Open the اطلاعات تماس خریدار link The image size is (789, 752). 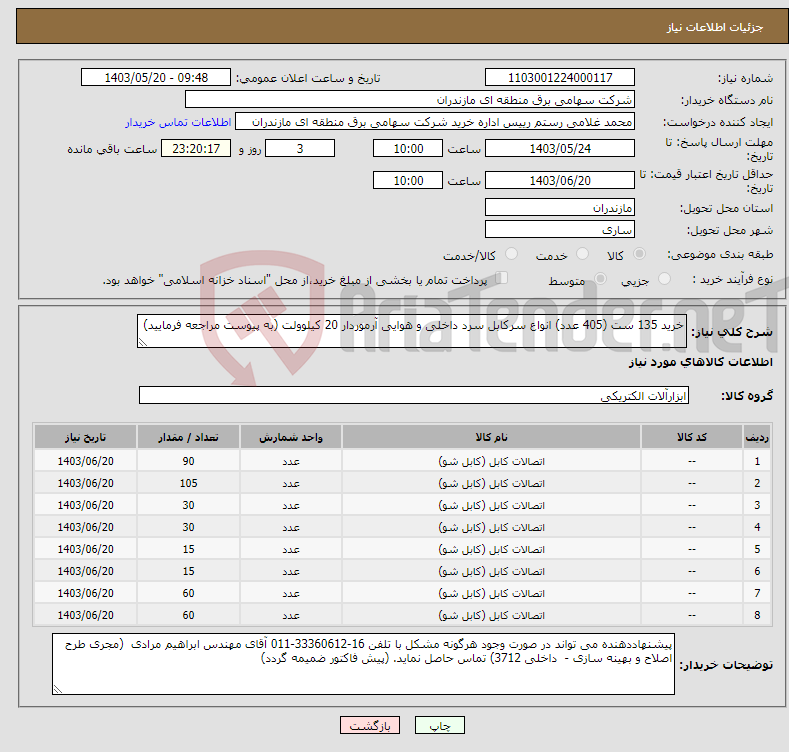pyautogui.click(x=178, y=122)
